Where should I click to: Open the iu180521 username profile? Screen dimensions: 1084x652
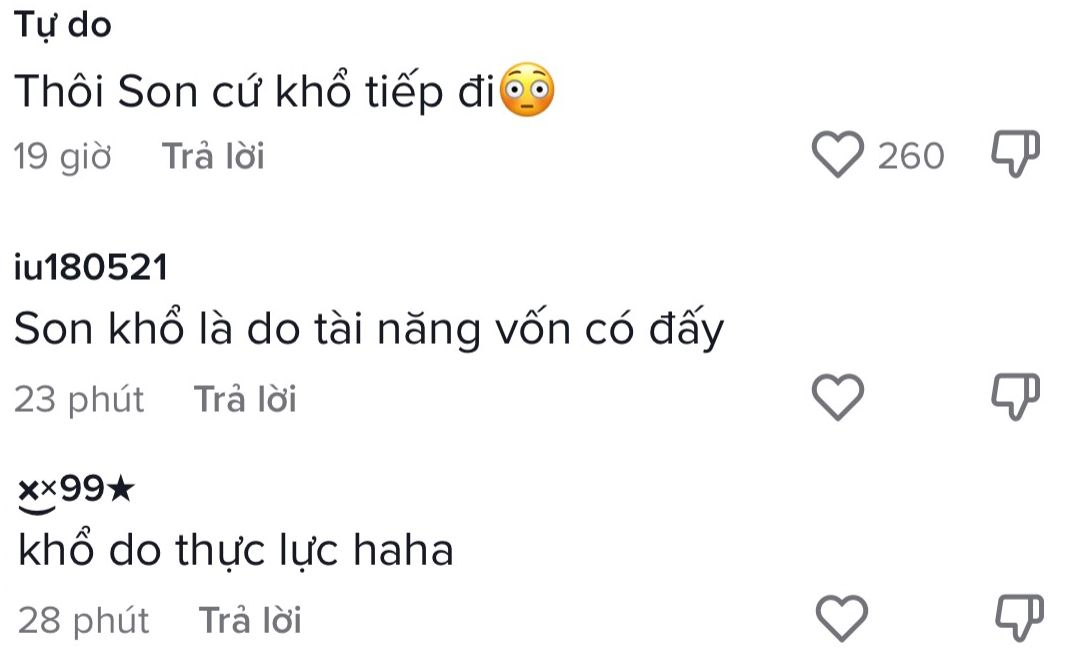(x=91, y=268)
